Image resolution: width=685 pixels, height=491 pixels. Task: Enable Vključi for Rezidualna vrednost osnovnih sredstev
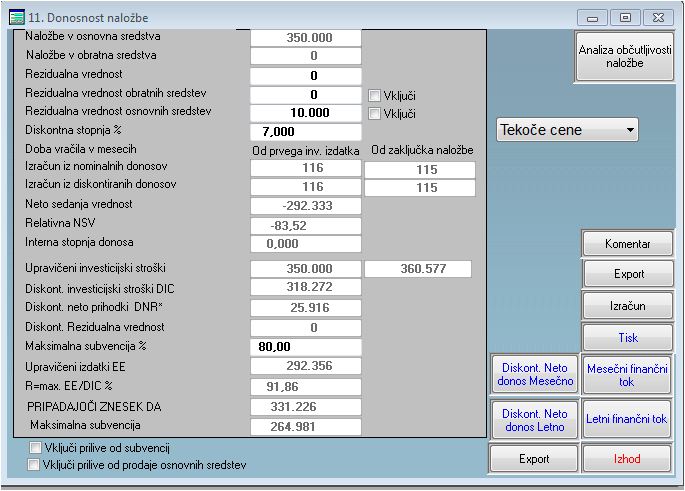[375, 114]
